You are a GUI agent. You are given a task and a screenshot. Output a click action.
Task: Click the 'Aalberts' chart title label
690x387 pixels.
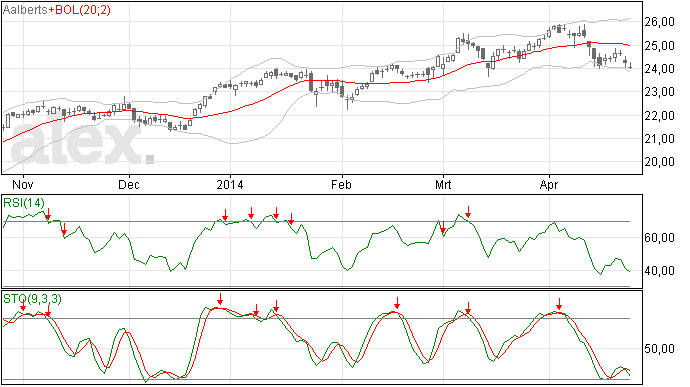[x=25, y=10]
